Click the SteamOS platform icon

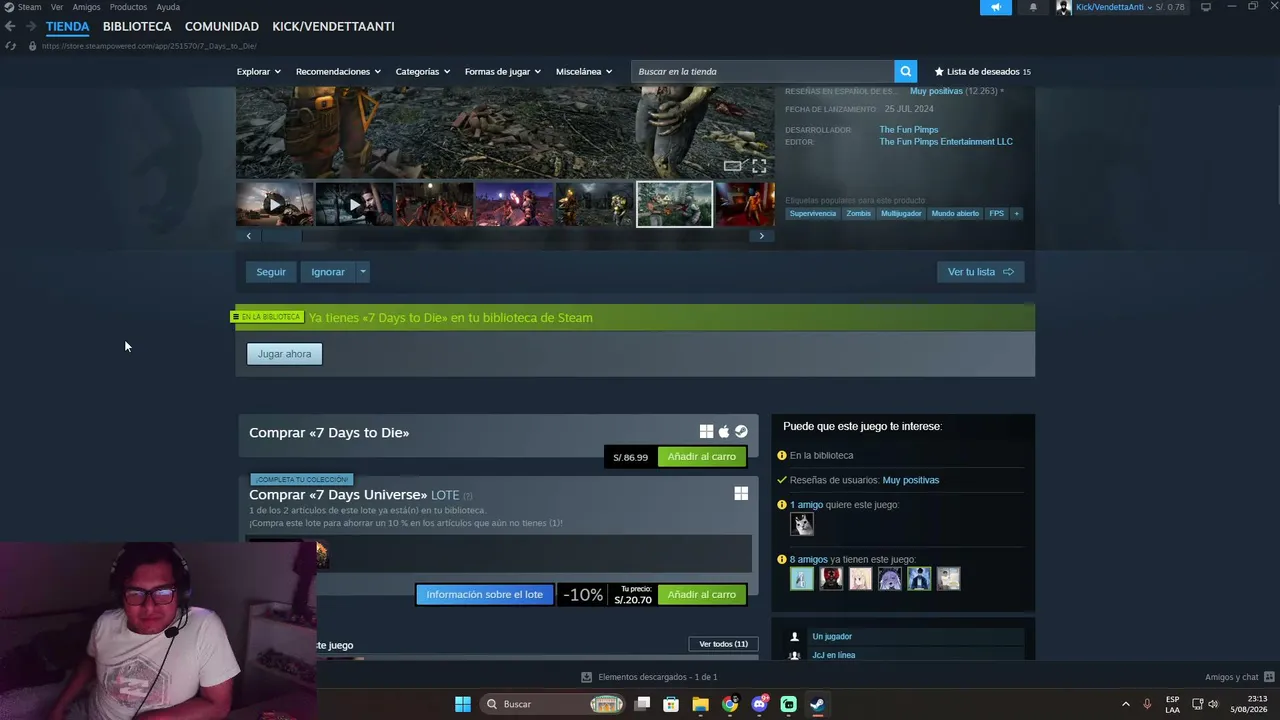coord(741,432)
